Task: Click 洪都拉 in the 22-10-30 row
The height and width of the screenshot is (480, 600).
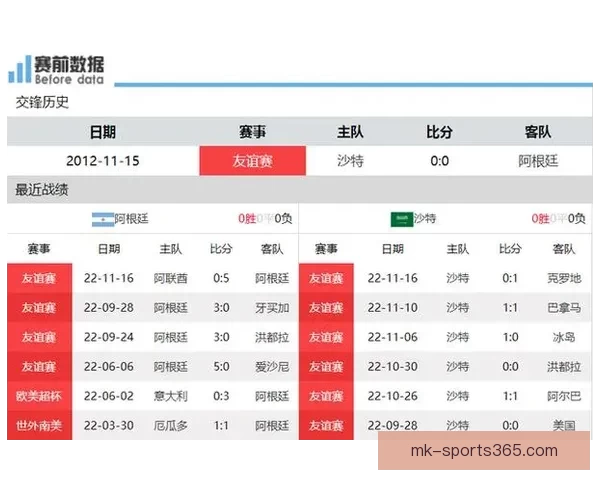Action: 564,367
